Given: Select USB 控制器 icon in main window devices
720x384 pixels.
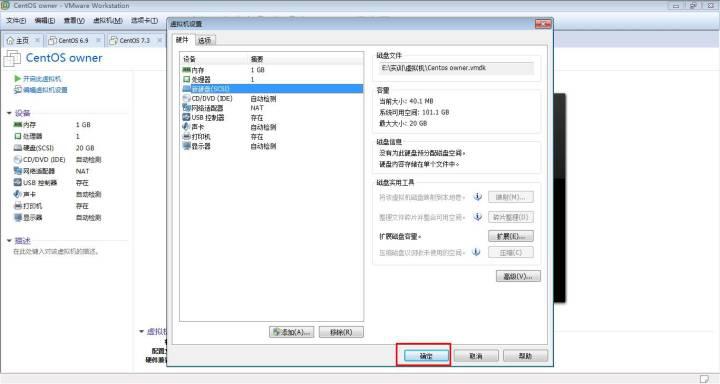Looking at the screenshot, I should point(17,182).
